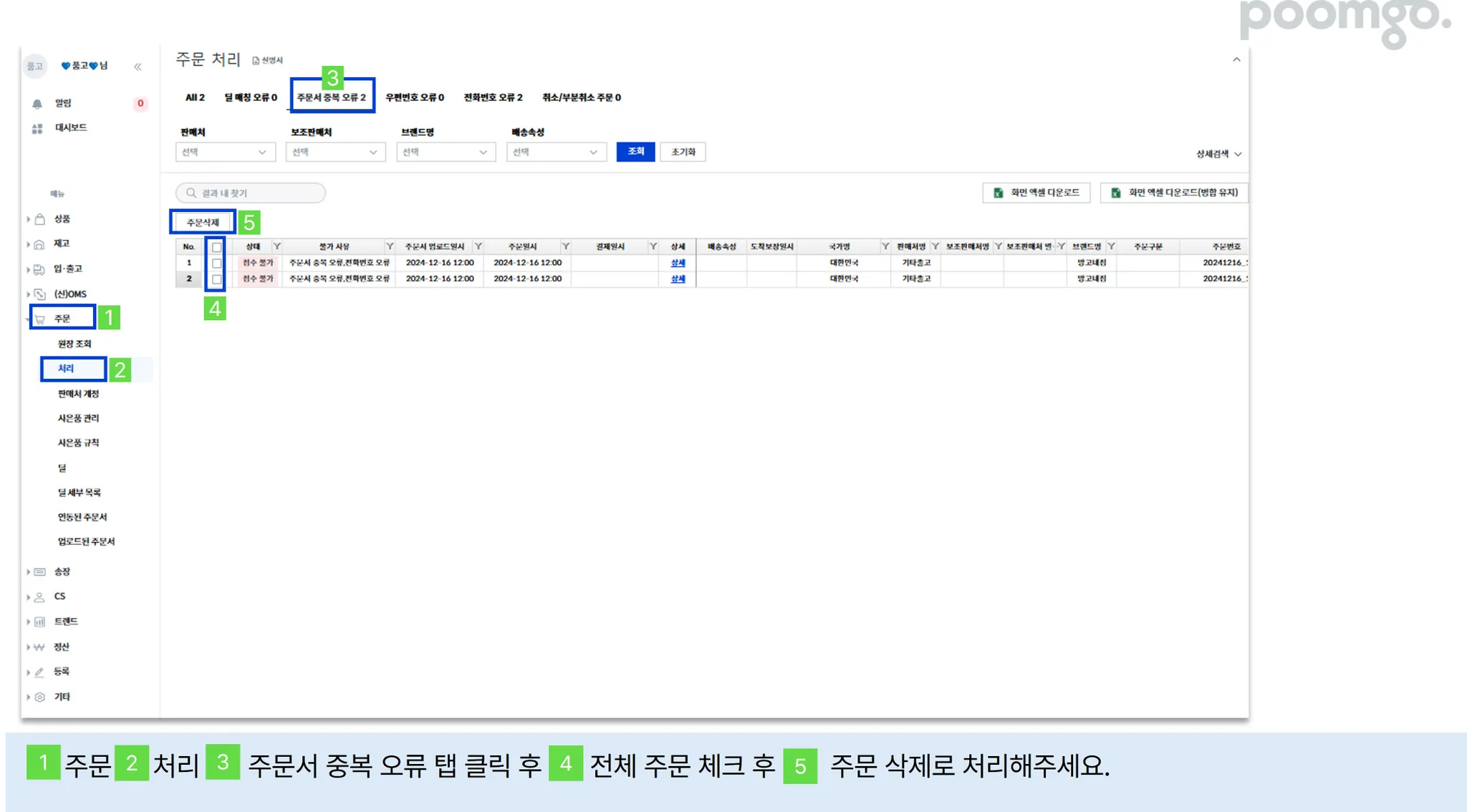Check the checkbox for row 1
The height and width of the screenshot is (812, 1467).
(x=216, y=263)
